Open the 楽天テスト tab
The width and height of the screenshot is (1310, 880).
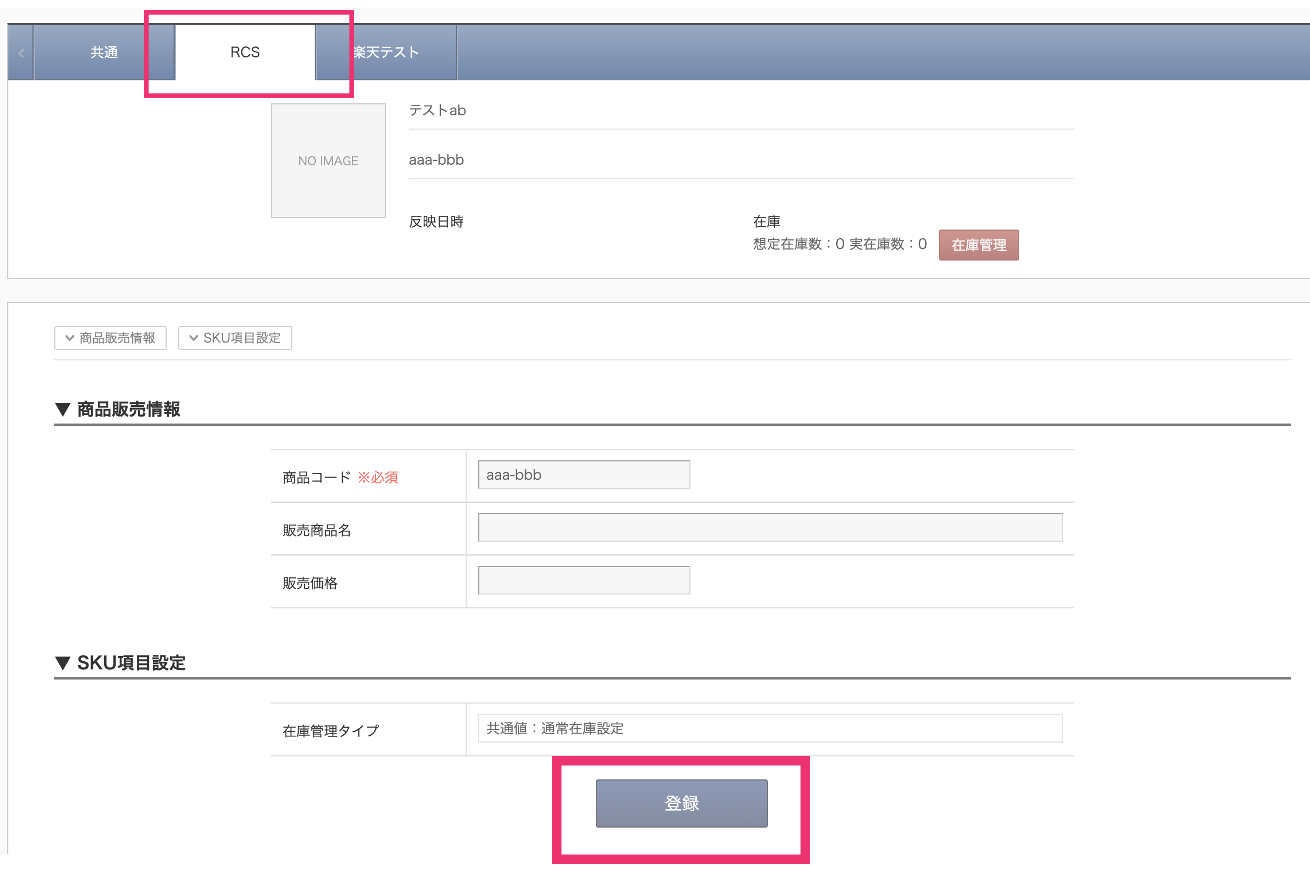pos(388,52)
